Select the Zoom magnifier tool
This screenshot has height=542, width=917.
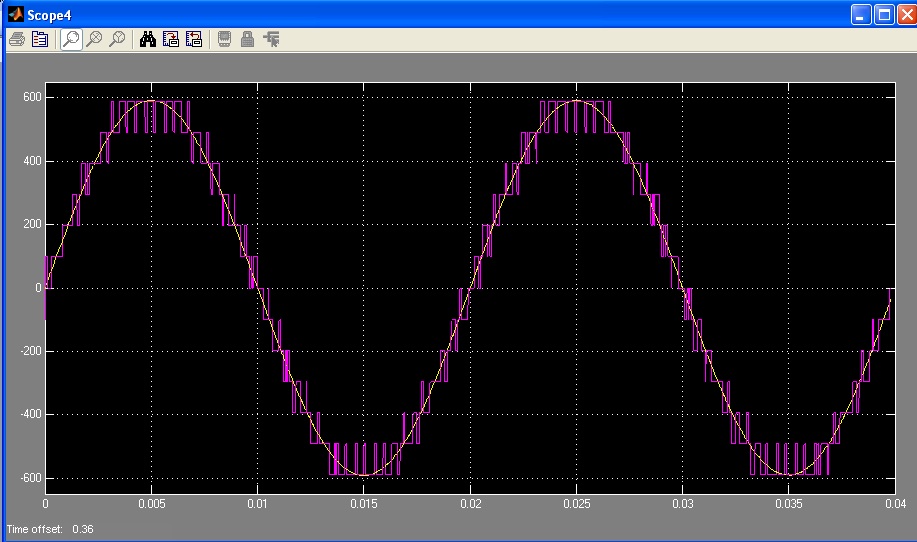71,39
